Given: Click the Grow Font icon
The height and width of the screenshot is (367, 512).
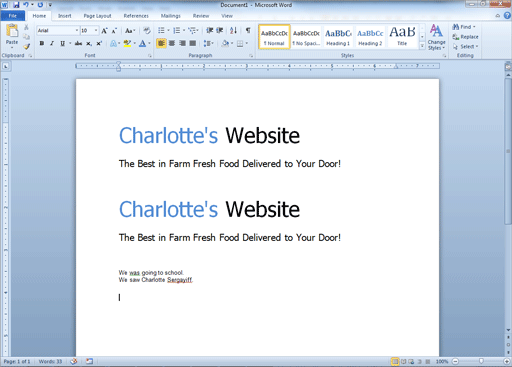Looking at the screenshot, I should (x=104, y=31).
